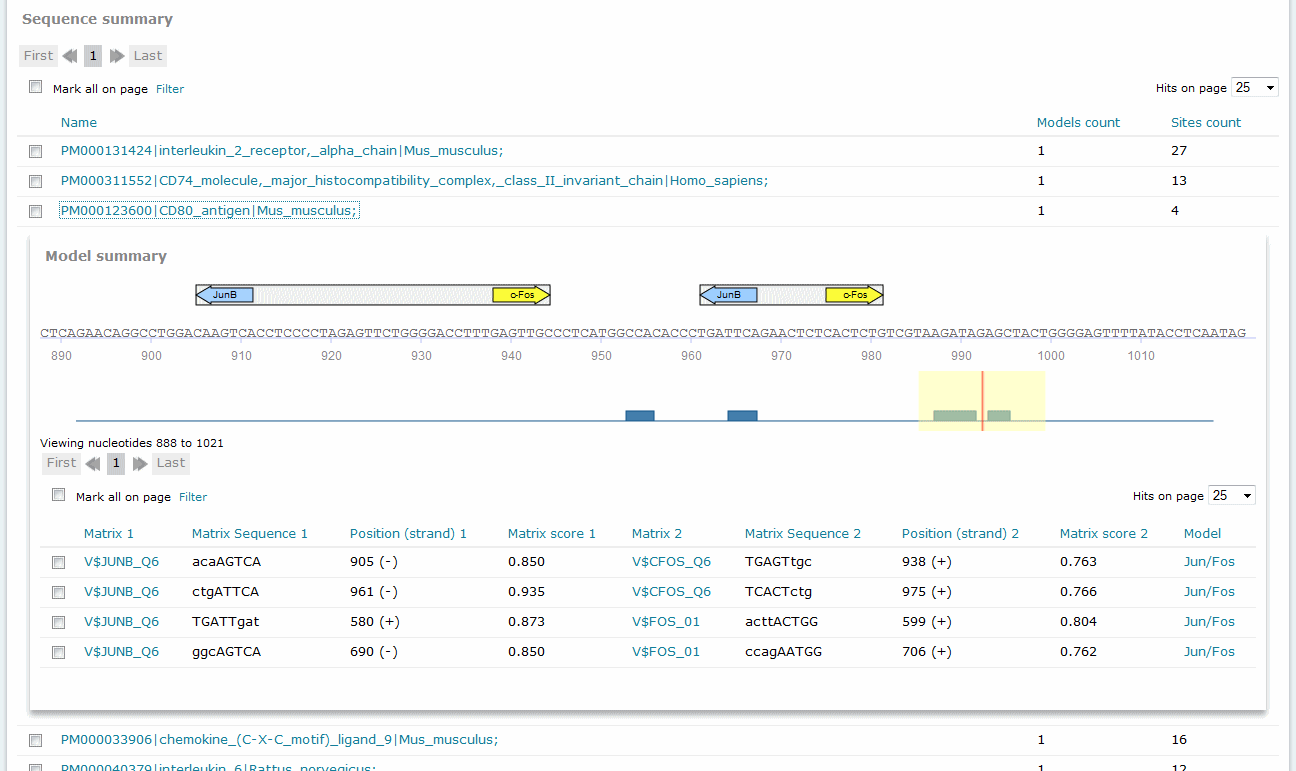Click highlighted yellow viewing window in overview
The image size is (1296, 771).
(982, 401)
